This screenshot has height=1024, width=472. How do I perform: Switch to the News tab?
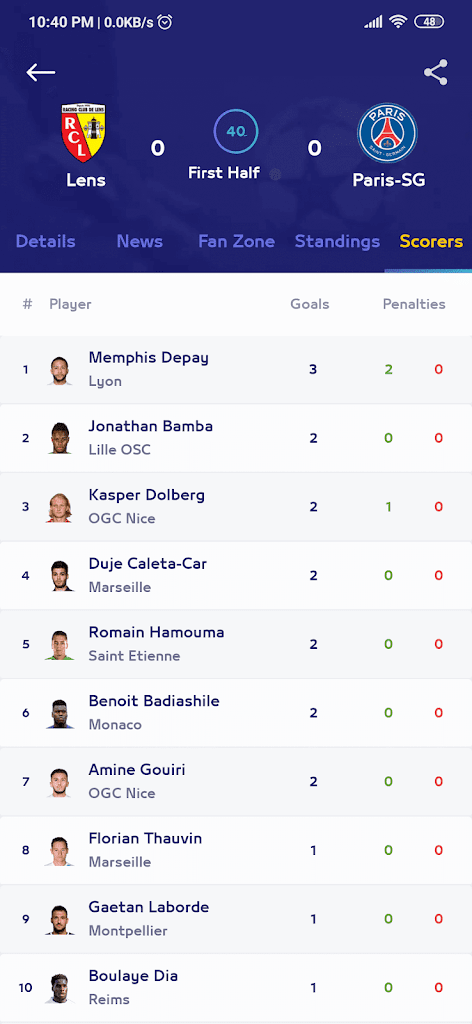click(140, 242)
